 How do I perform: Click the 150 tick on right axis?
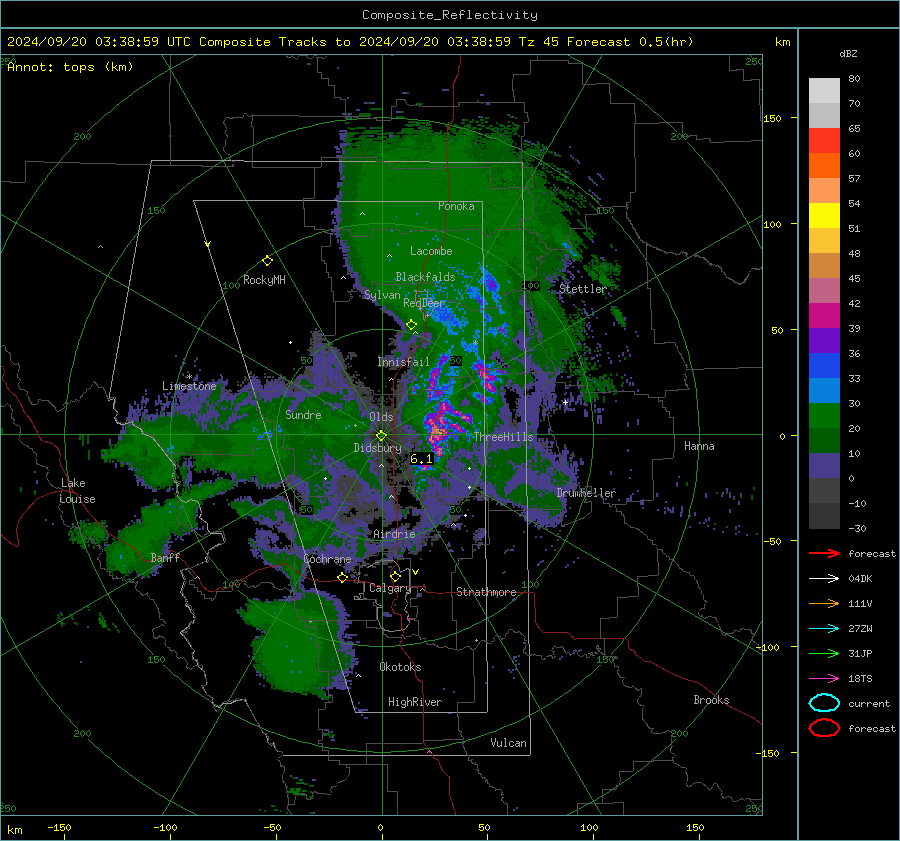tap(772, 118)
